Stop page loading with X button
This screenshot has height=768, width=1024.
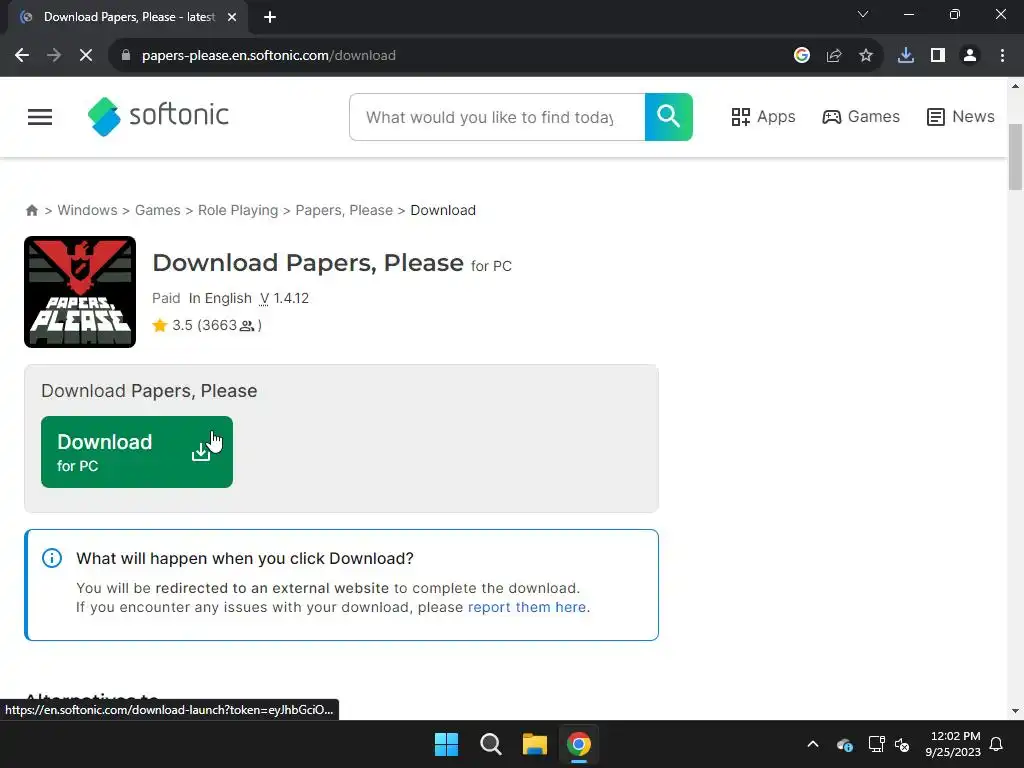[x=86, y=56]
